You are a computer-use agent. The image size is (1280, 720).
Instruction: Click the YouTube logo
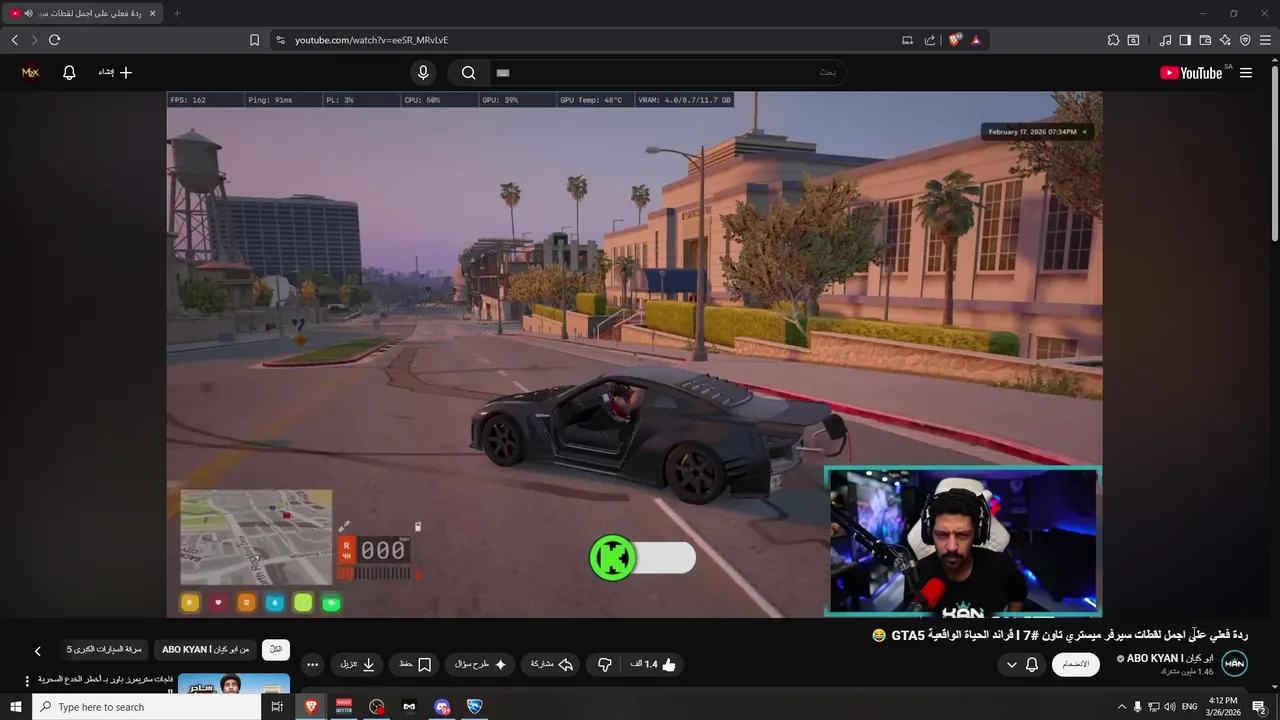point(1191,73)
